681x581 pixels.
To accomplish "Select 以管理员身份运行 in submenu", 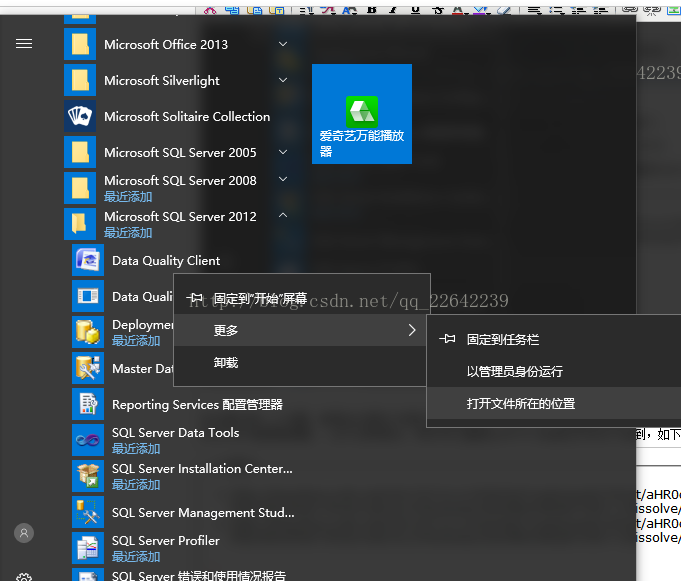I will [514, 372].
